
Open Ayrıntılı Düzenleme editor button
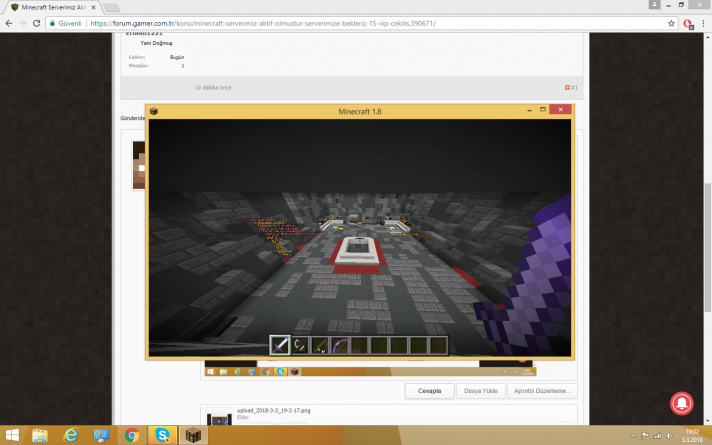tap(542, 391)
